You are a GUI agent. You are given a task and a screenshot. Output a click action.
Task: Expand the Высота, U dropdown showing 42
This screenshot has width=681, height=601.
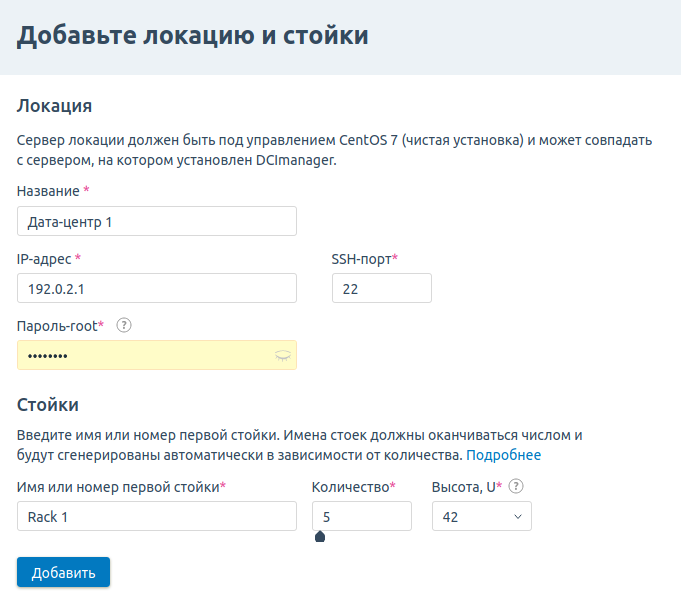481,516
